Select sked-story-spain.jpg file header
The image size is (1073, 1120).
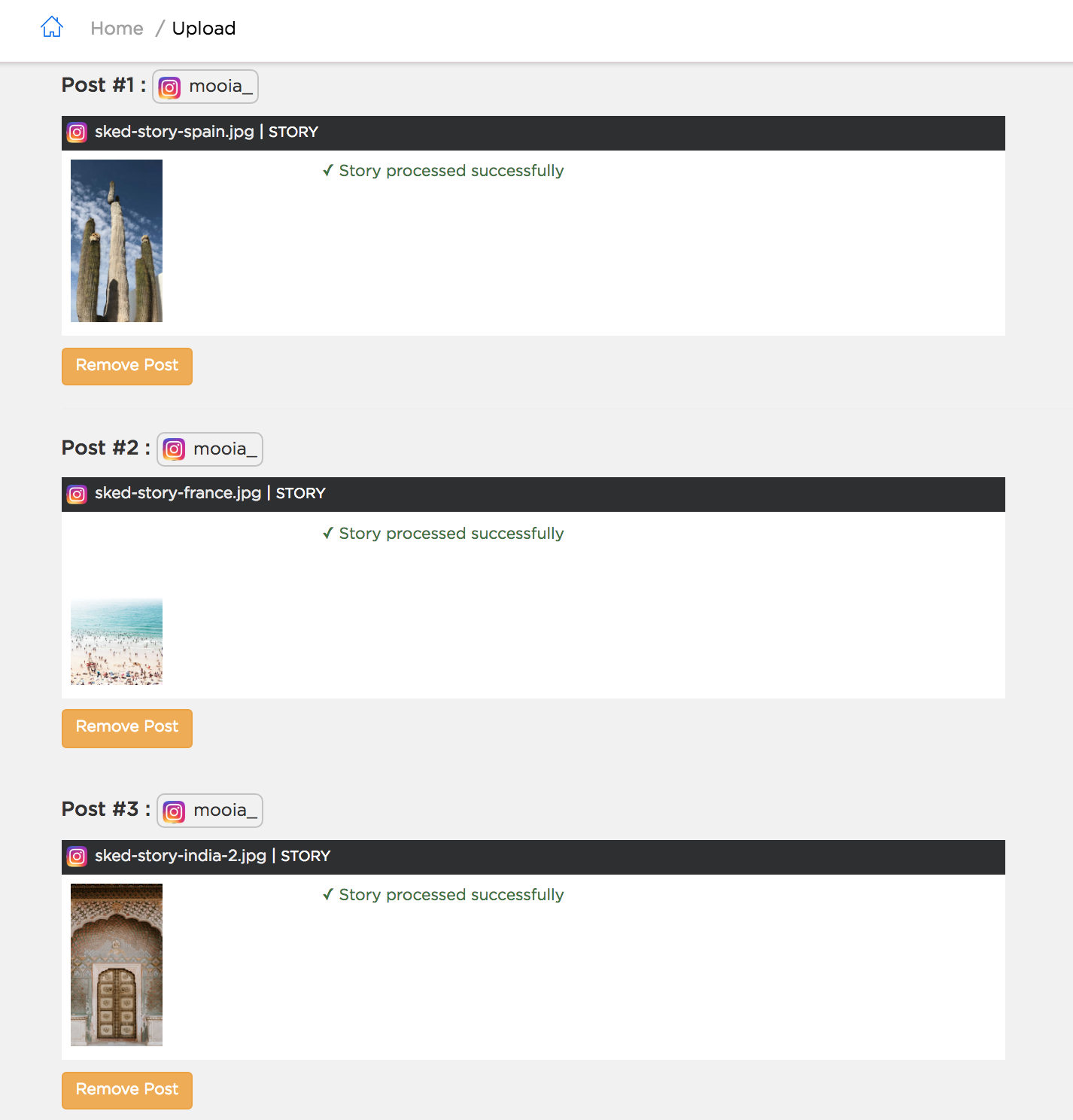pos(533,133)
